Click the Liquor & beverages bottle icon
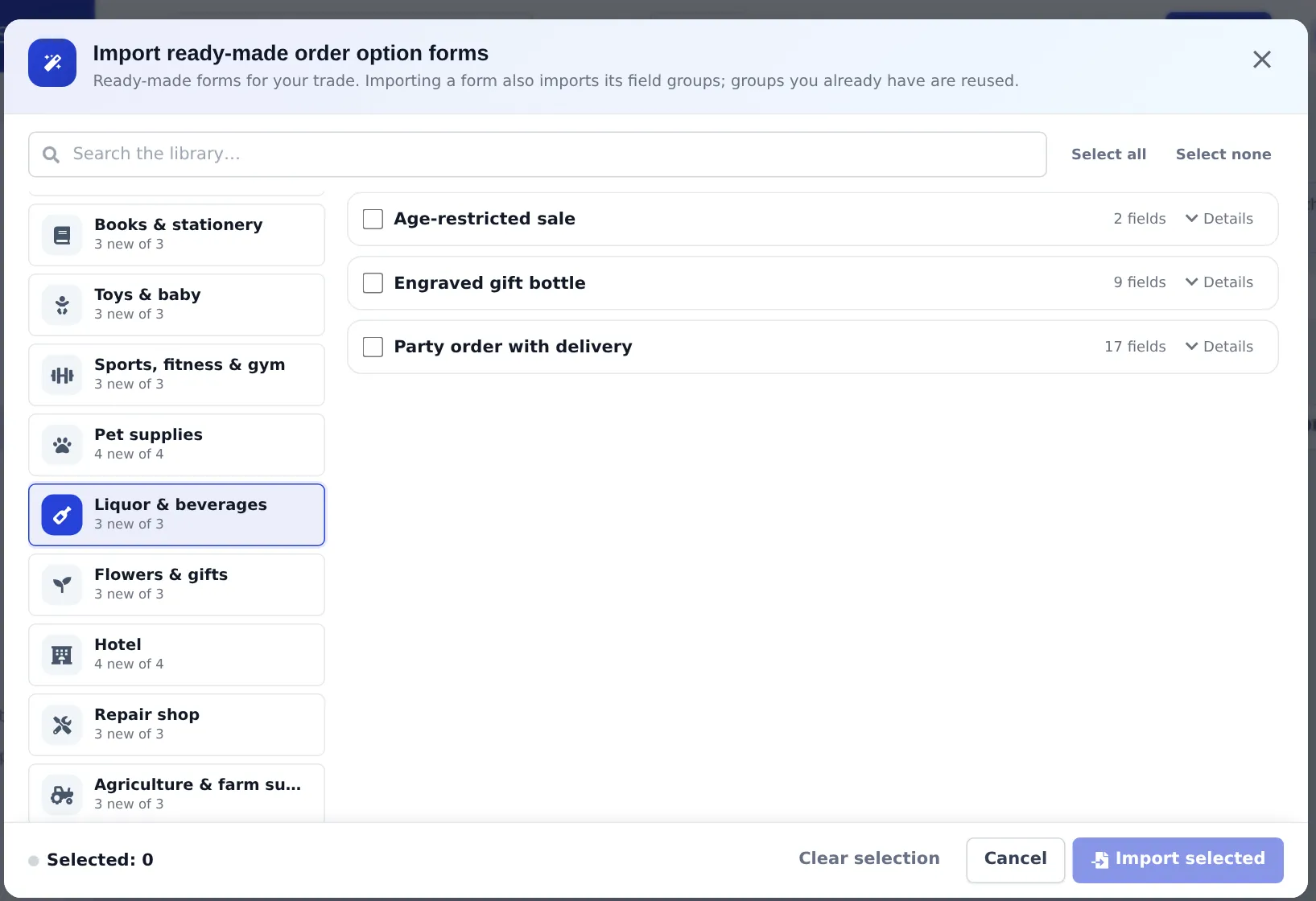The width and height of the screenshot is (1316, 901). click(62, 515)
